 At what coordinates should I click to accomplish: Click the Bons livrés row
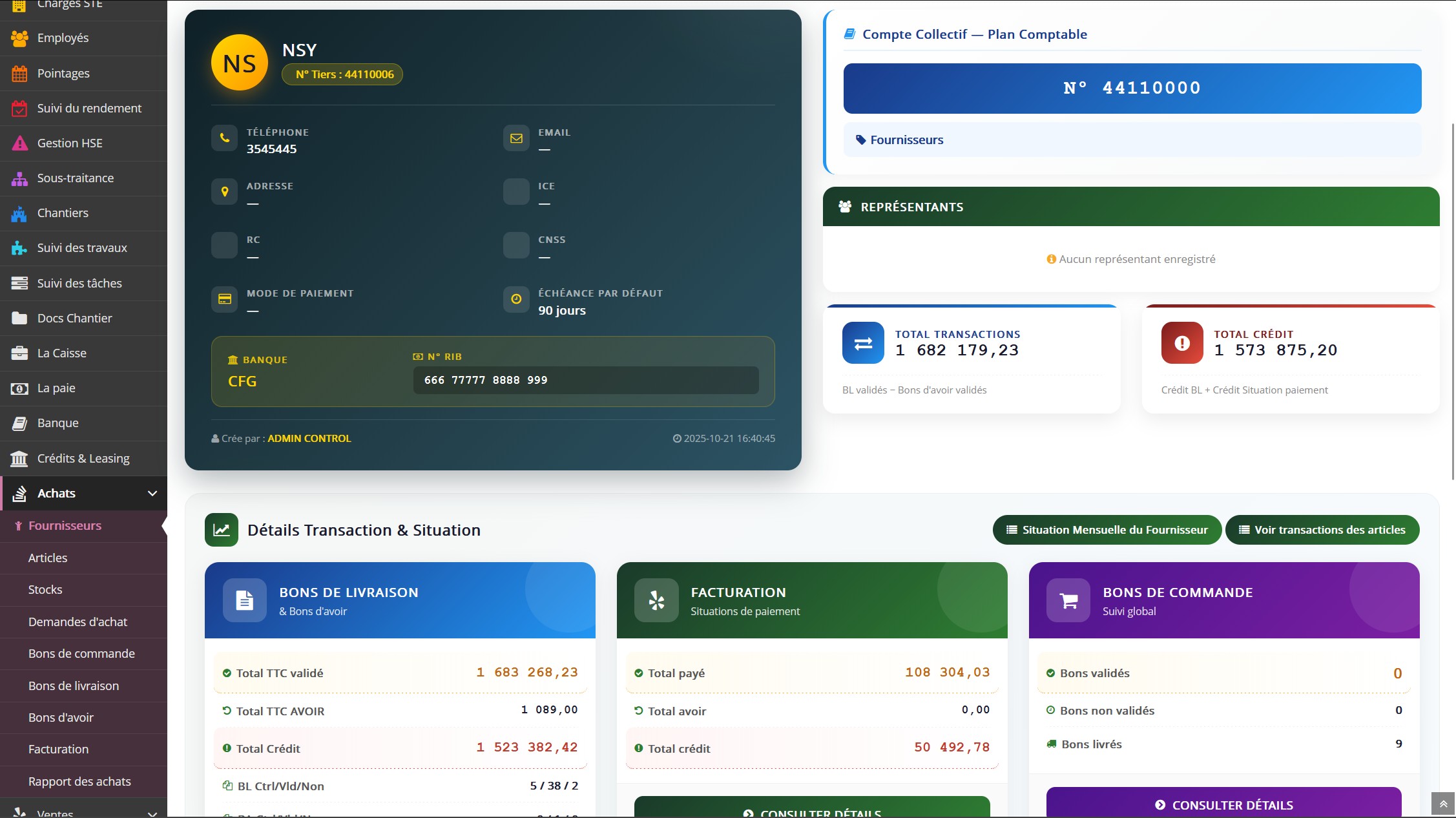[1224, 744]
